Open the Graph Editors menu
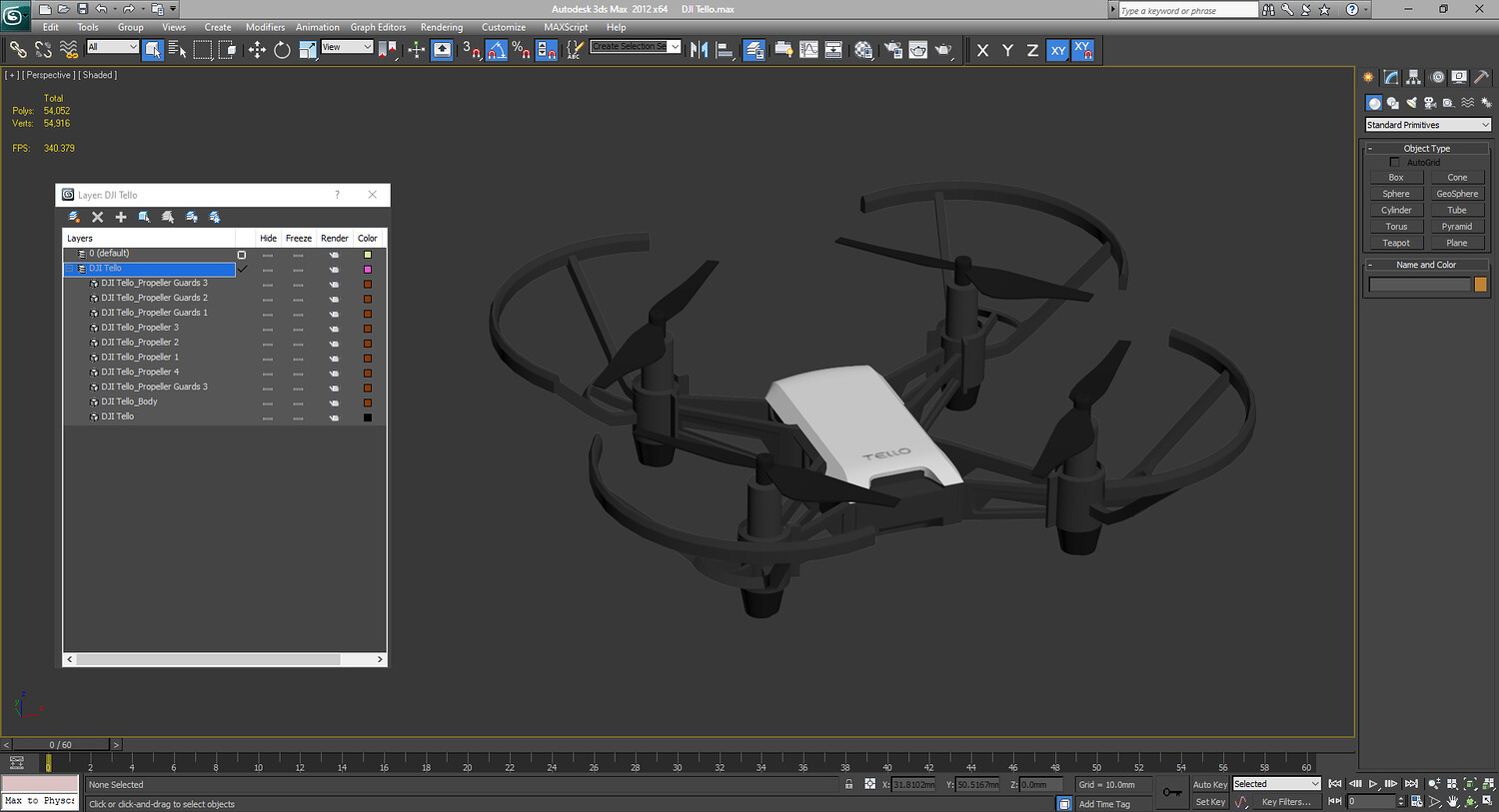The width and height of the screenshot is (1499, 812). (378, 27)
